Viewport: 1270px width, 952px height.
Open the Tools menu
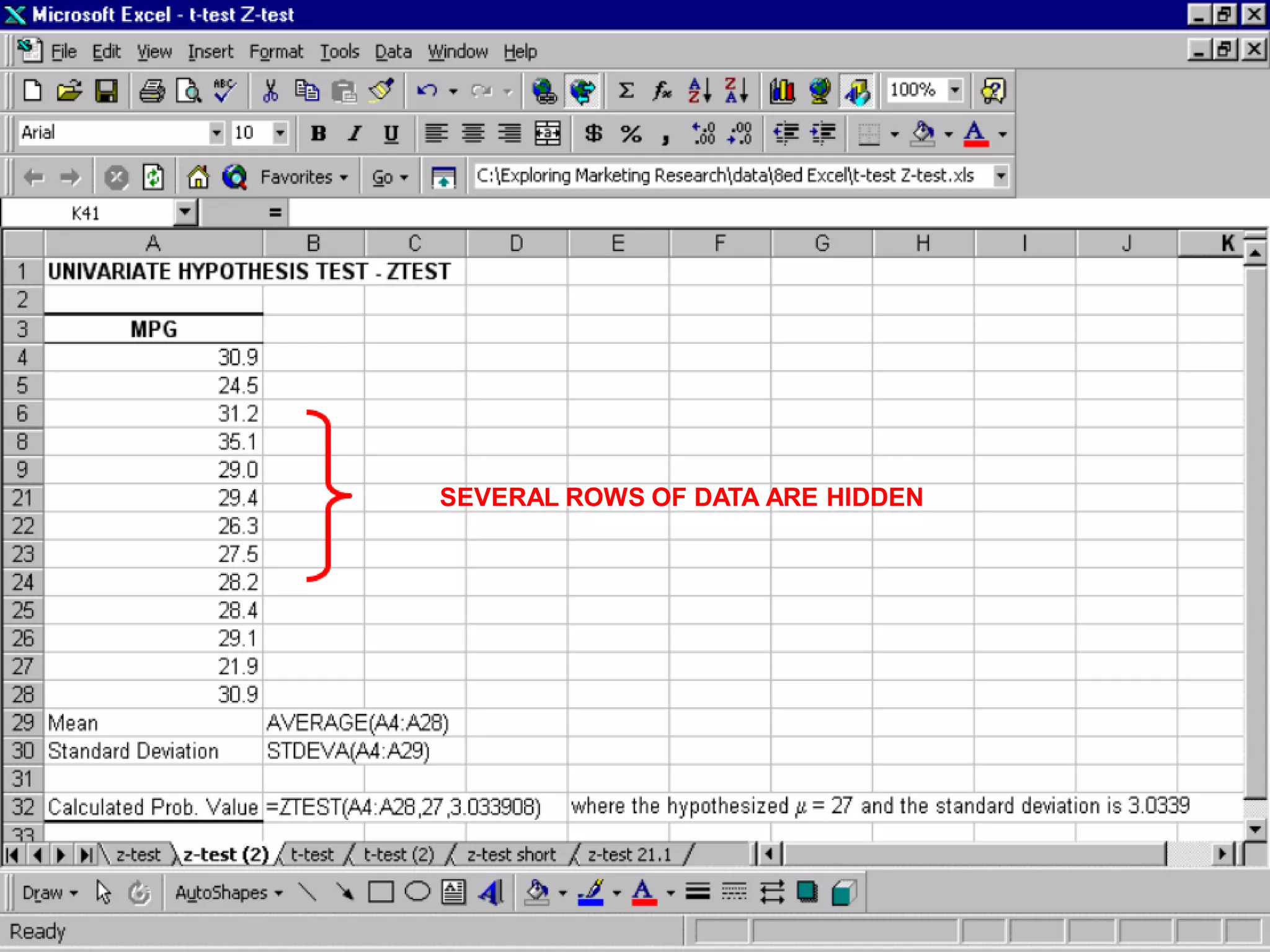click(339, 51)
